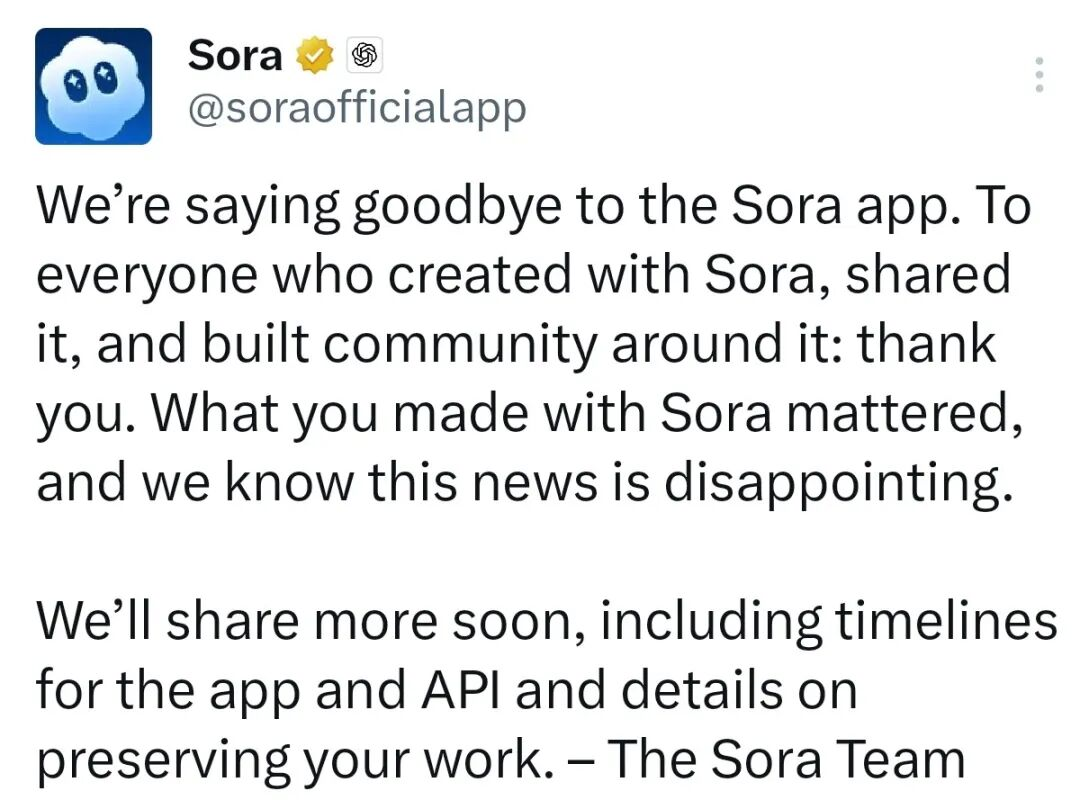
Task: Open the bold Sora display name
Action: pos(234,55)
